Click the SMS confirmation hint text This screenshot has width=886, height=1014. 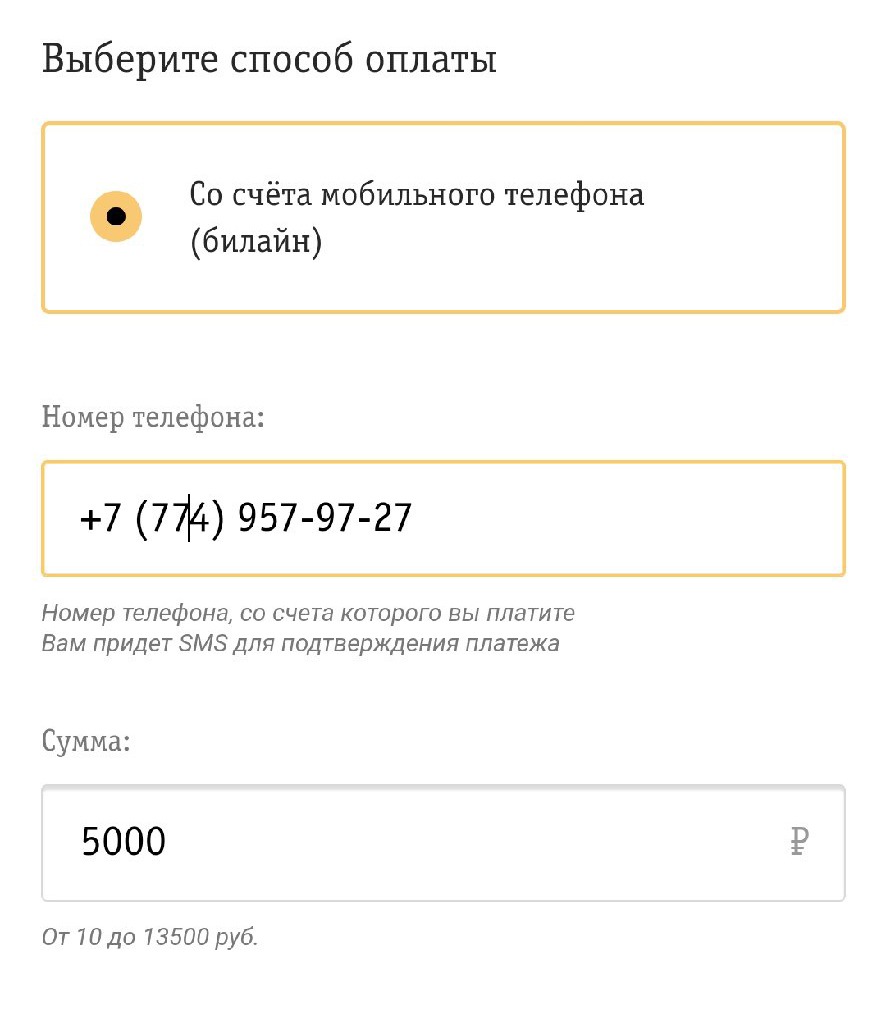tap(300, 643)
